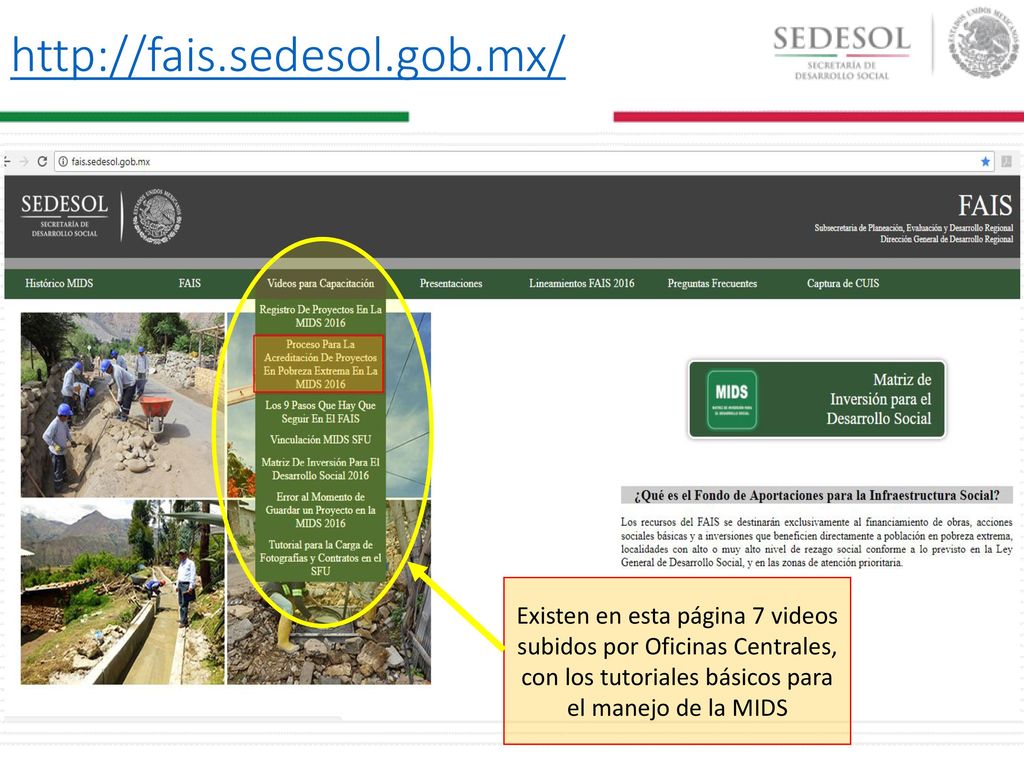Click the site info icon beside the URL
This screenshot has width=1024, height=768.
point(63,161)
